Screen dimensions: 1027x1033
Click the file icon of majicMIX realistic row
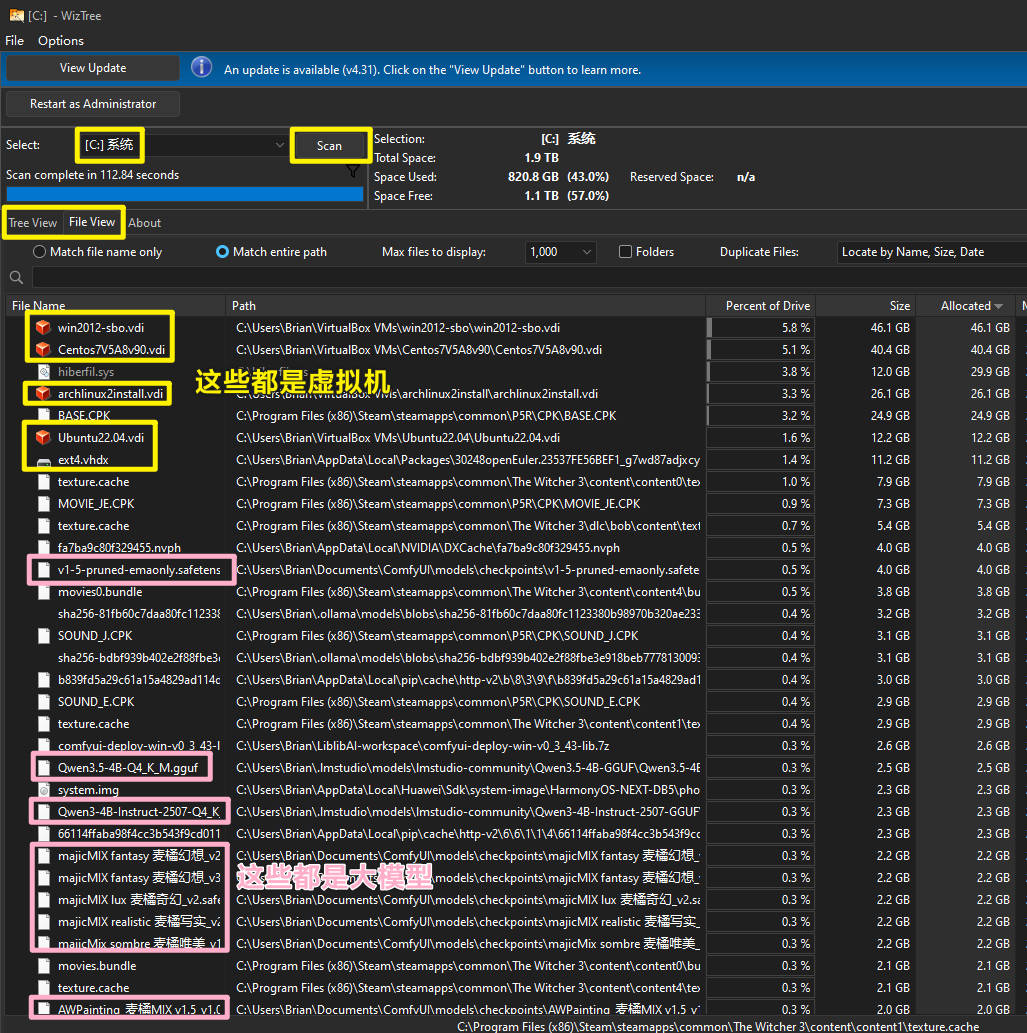[43, 922]
